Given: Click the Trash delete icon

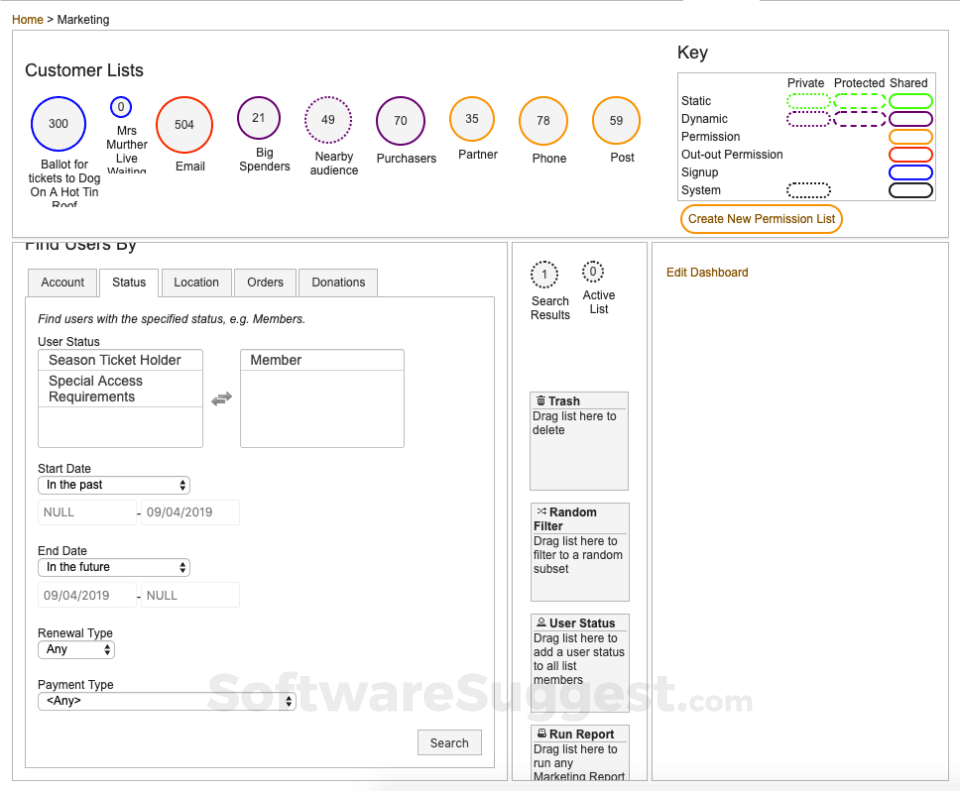Looking at the screenshot, I should coord(542,400).
